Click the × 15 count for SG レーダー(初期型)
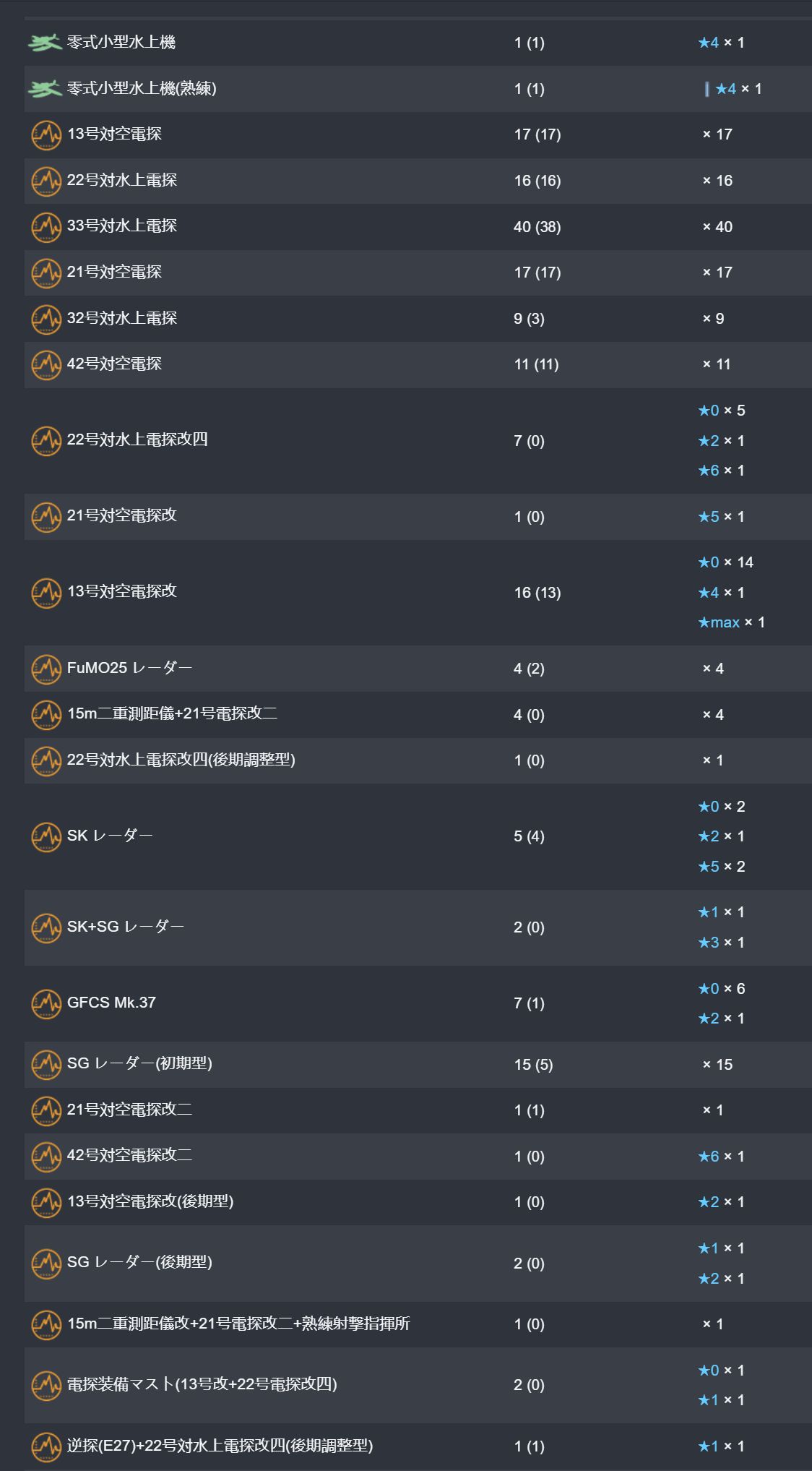The image size is (812, 1471). pos(717,1065)
